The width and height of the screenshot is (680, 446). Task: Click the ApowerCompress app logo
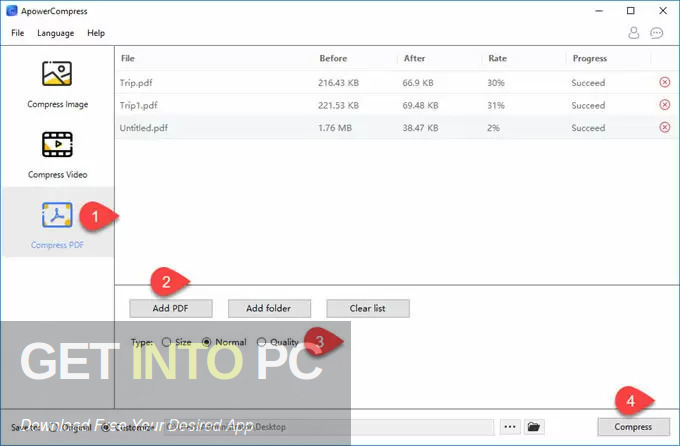tap(12, 11)
